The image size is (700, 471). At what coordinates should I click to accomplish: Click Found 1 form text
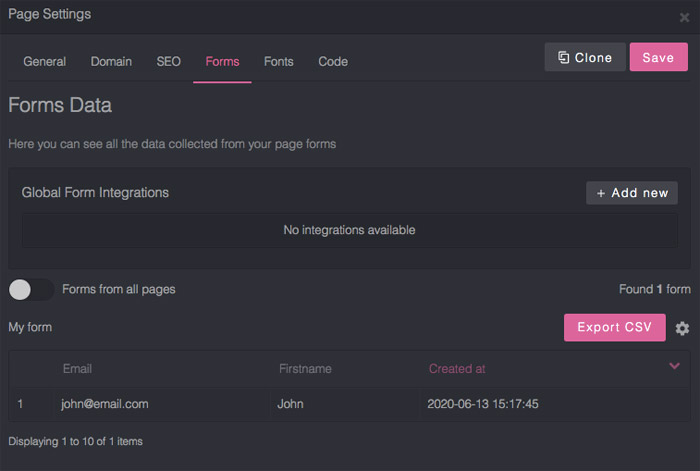[x=654, y=289]
